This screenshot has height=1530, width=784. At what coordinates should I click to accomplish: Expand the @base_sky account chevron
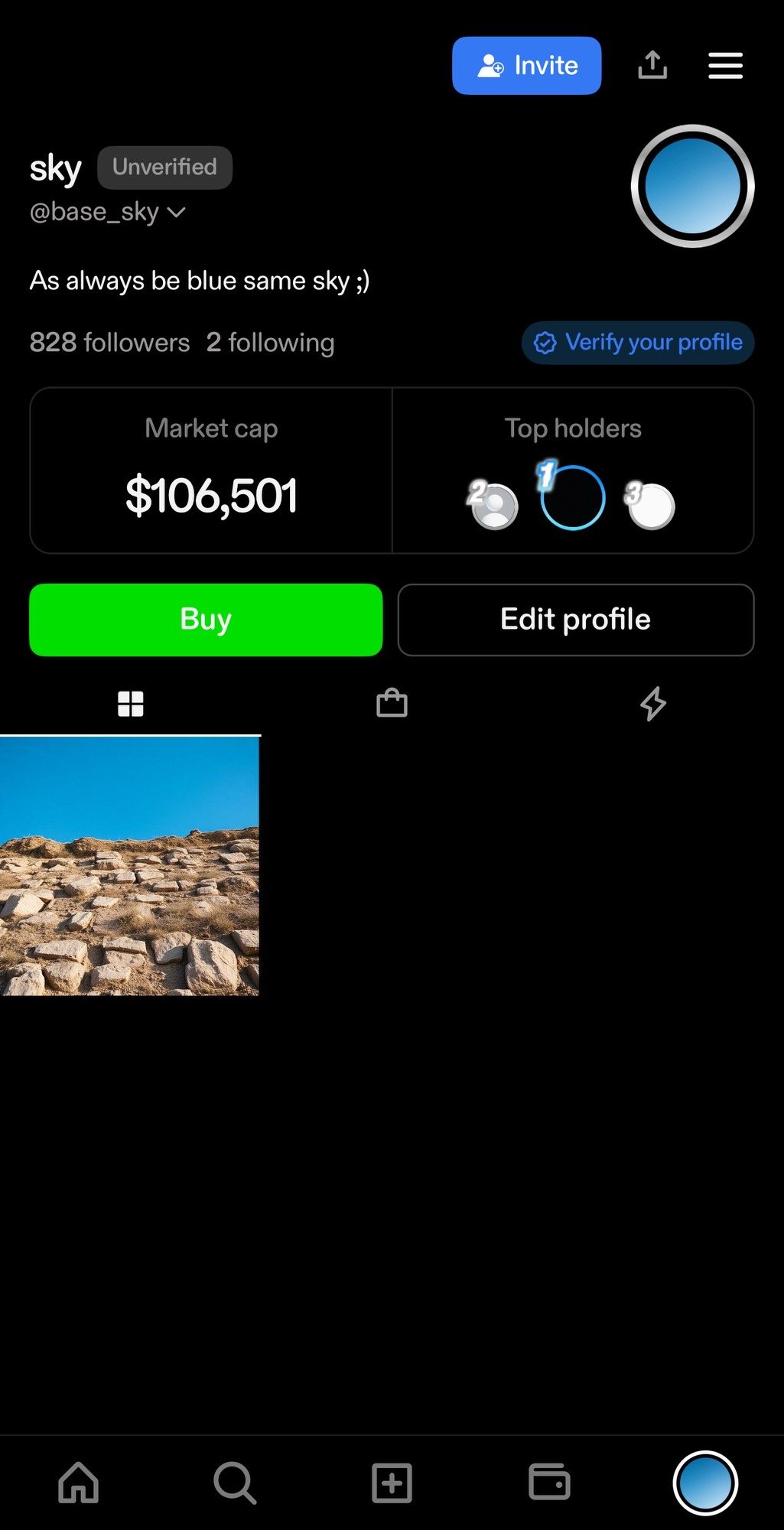(176, 212)
